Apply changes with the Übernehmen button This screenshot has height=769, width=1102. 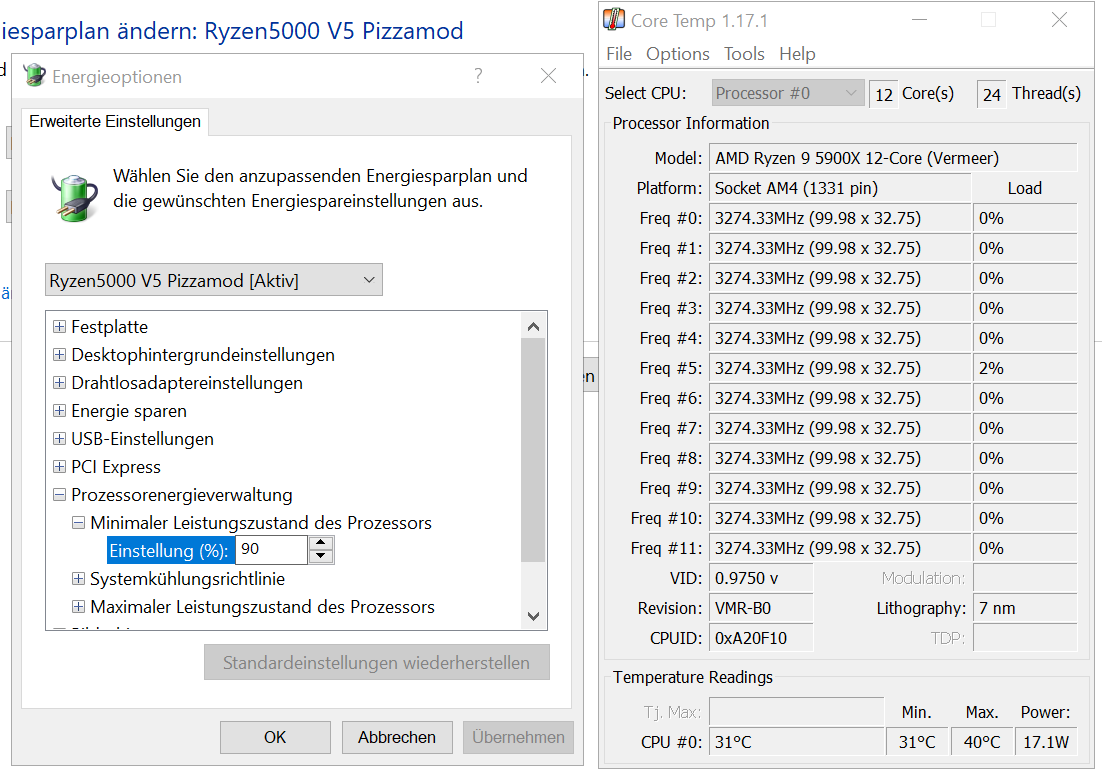click(518, 737)
